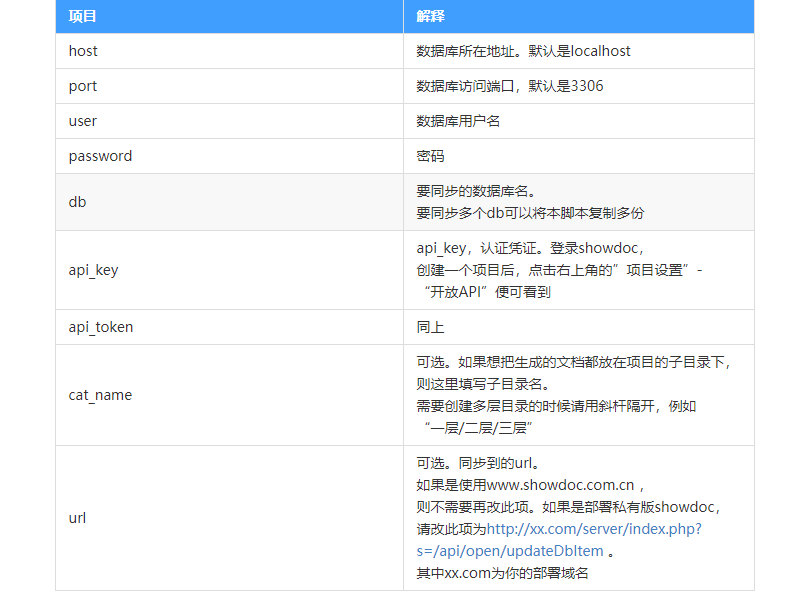Click the 项目 column header
The width and height of the screenshot is (794, 591).
[229, 16]
